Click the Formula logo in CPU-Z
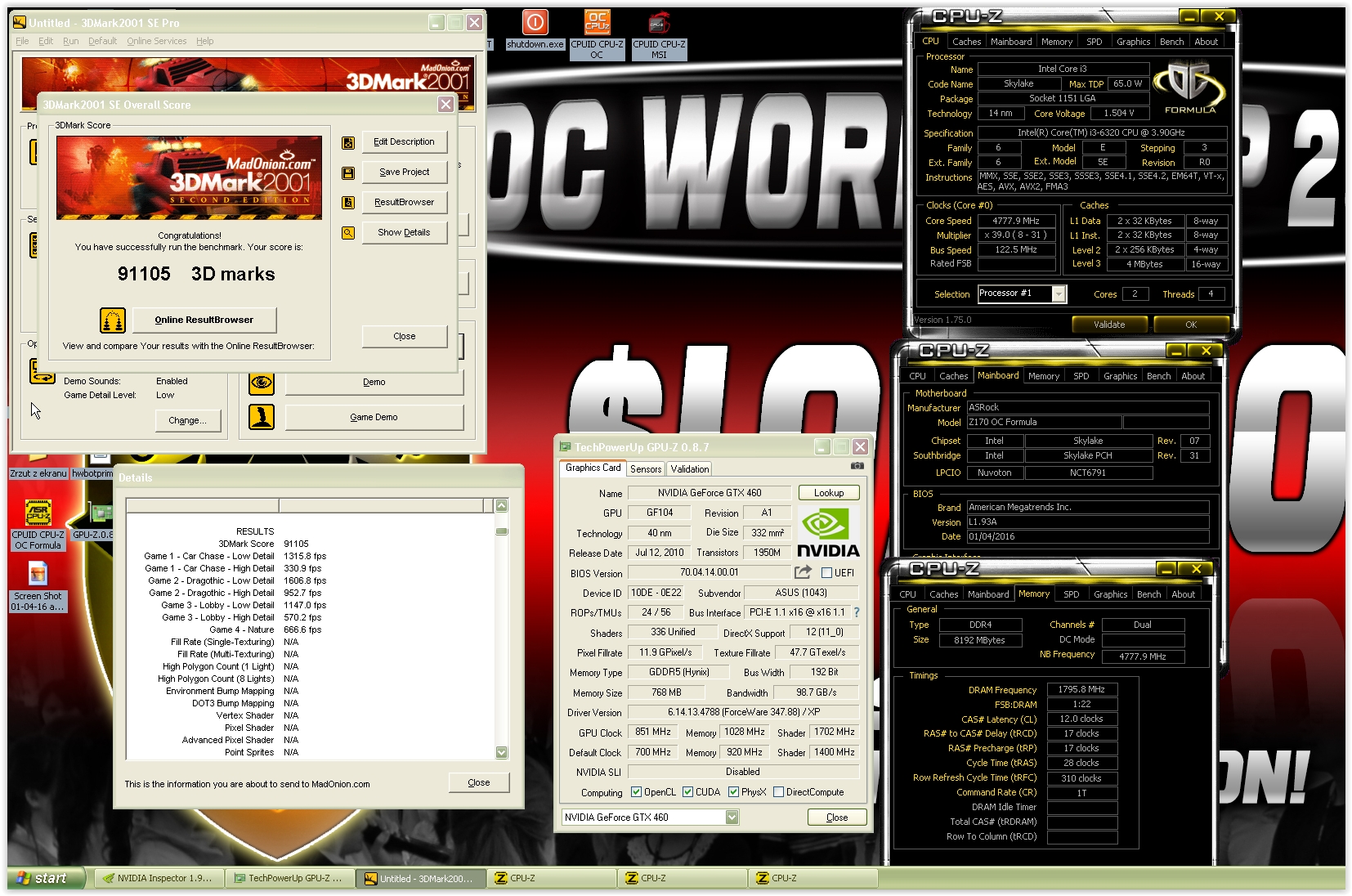This screenshot has width=1352, height=896. click(1189, 88)
